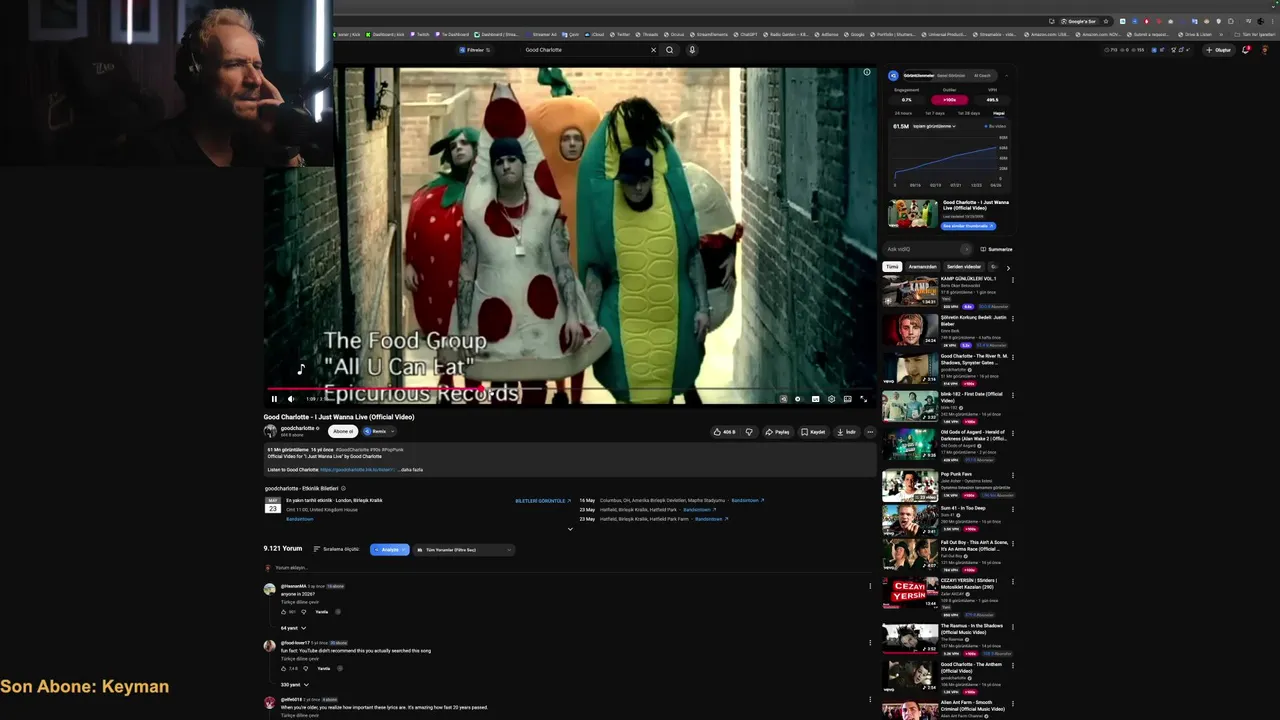
Task: Seek on the red video progress bar
Action: [570, 389]
